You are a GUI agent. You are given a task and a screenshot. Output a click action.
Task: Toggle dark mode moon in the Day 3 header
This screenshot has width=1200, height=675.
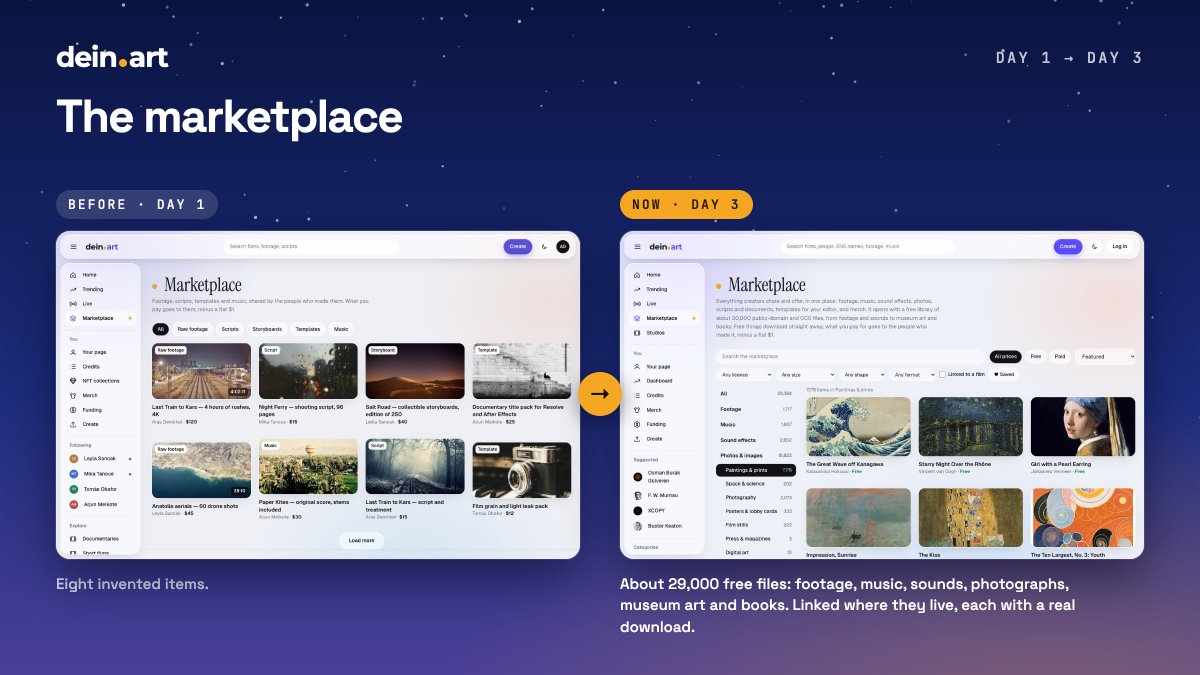point(1095,246)
